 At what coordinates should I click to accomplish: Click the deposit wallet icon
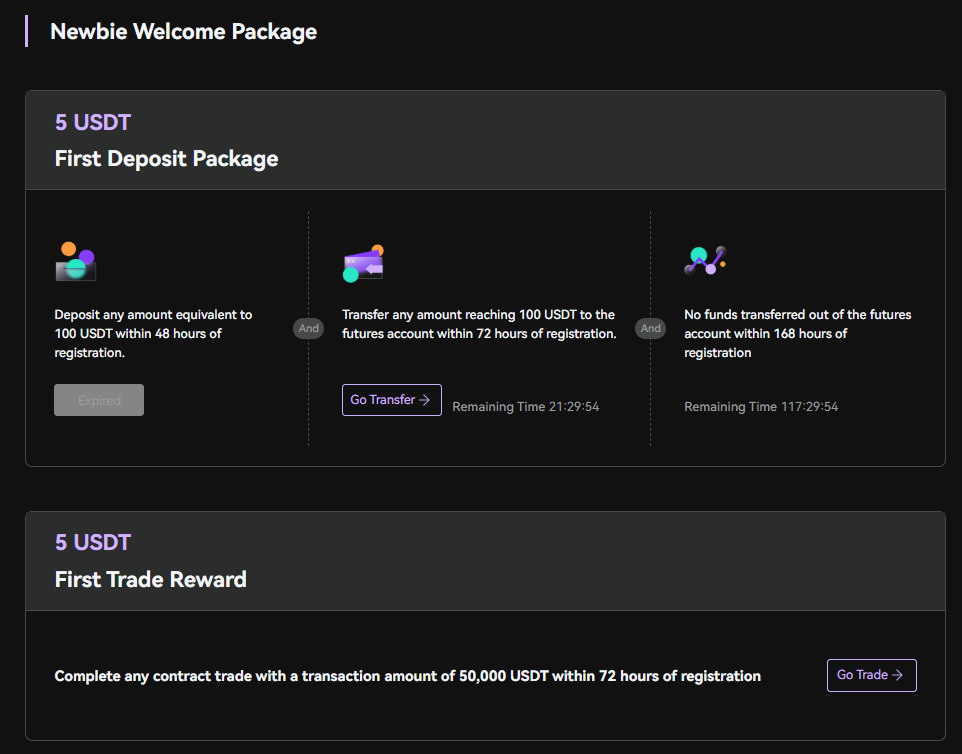(x=75, y=261)
